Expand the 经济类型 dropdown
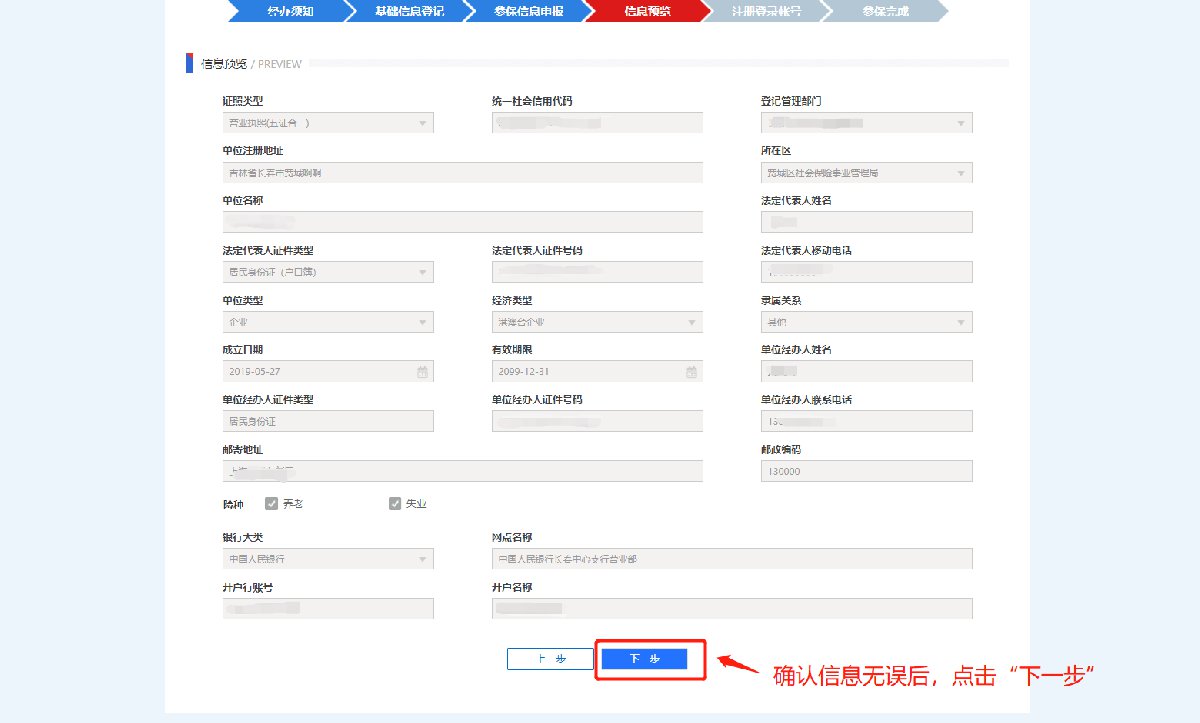The image size is (1200, 723). pyautogui.click(x=691, y=322)
